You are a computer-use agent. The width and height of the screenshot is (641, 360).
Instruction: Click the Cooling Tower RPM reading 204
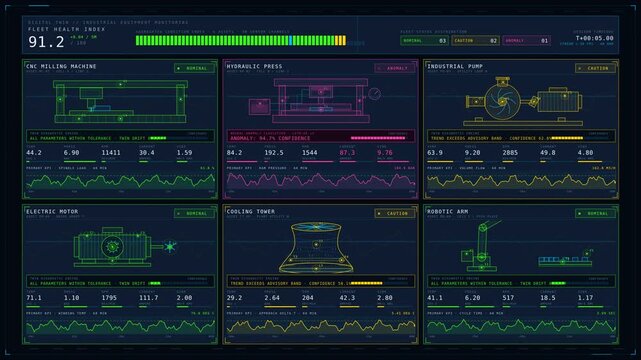pyautogui.click(x=307, y=298)
